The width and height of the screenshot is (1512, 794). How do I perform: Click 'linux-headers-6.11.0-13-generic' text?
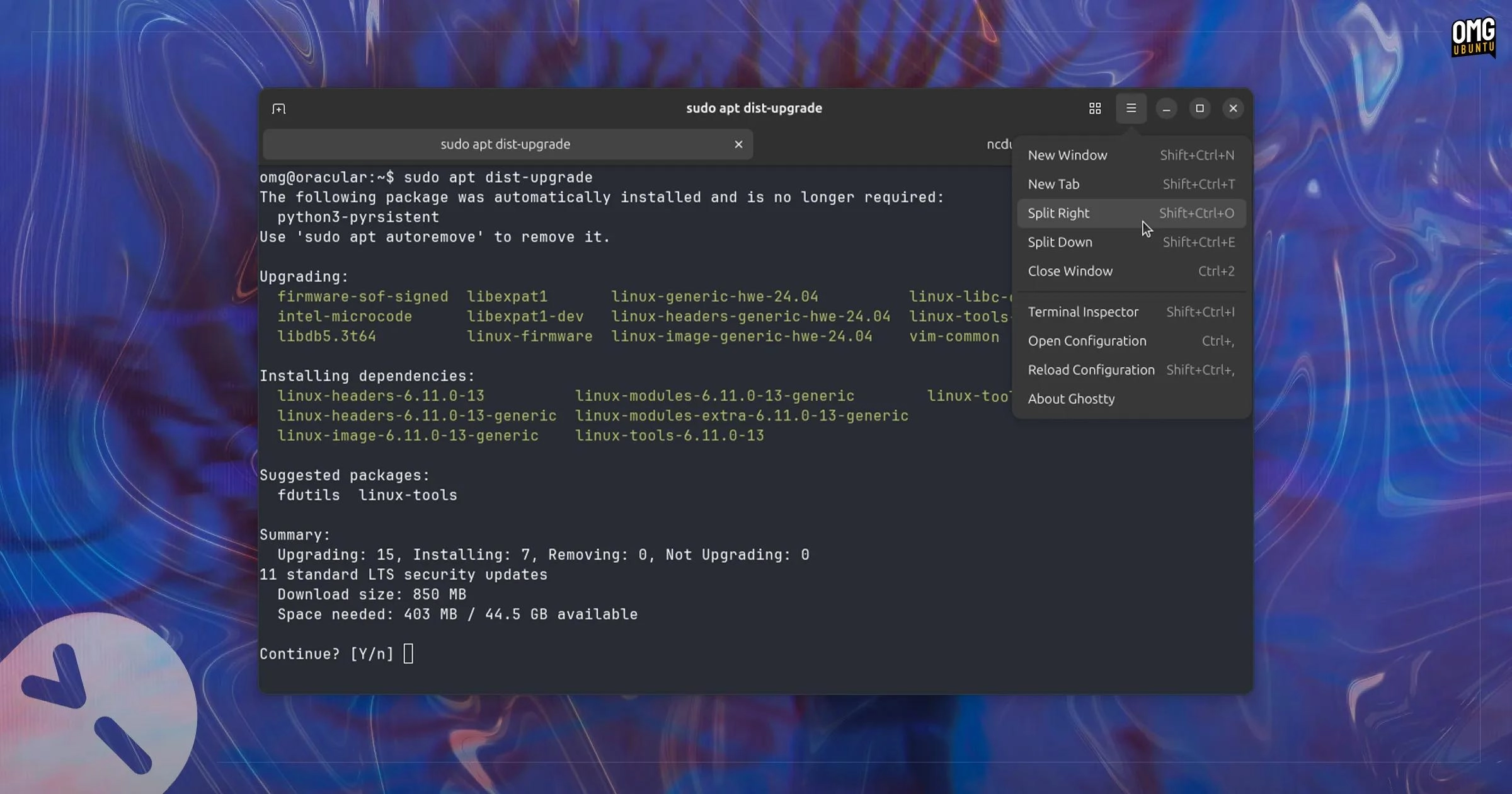(x=417, y=416)
